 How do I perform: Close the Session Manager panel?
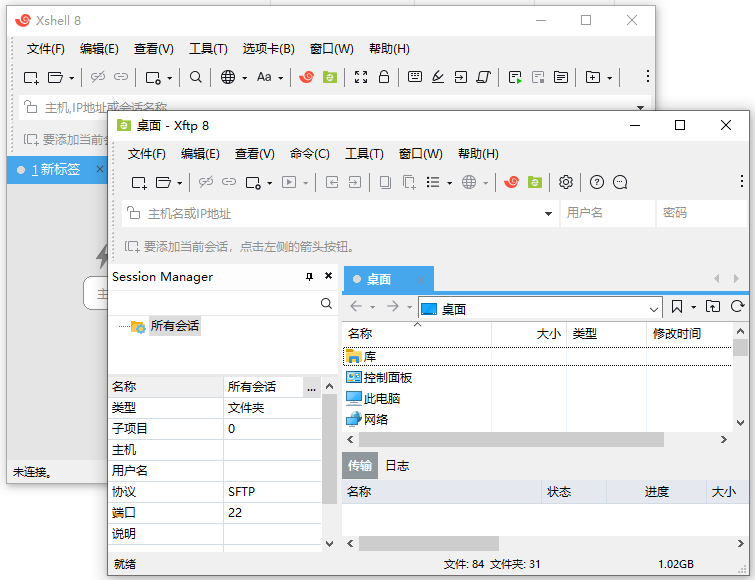328,276
